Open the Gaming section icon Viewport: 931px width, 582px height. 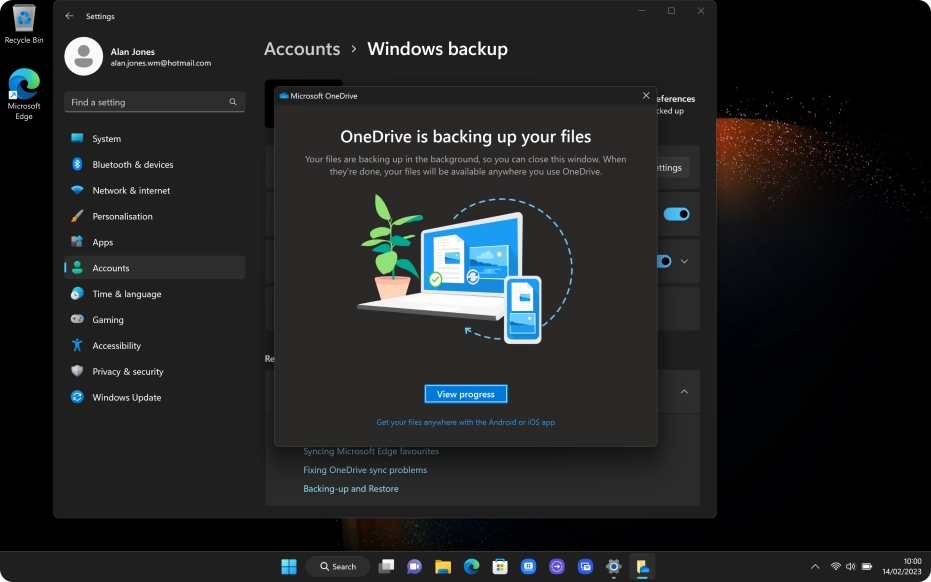coord(77,320)
